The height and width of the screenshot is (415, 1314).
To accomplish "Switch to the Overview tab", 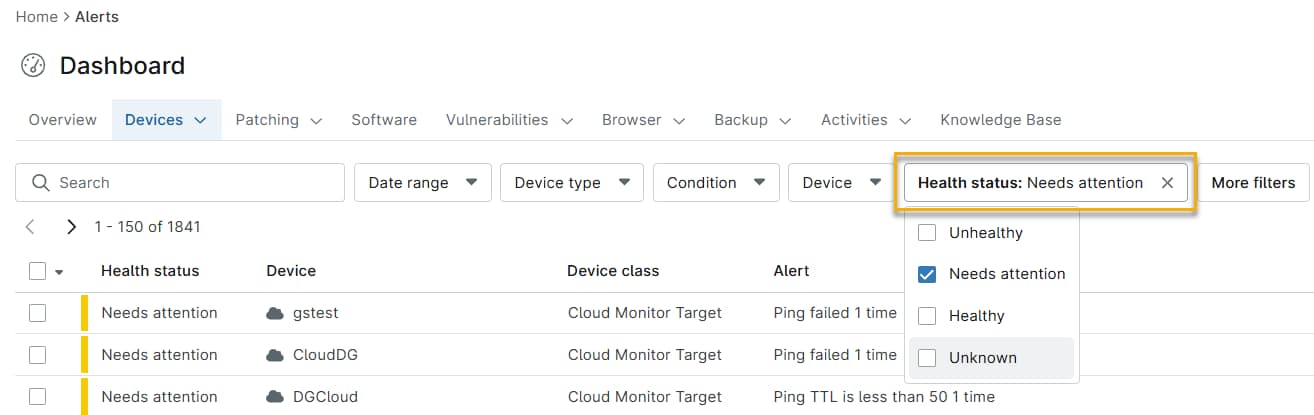I will [x=63, y=120].
